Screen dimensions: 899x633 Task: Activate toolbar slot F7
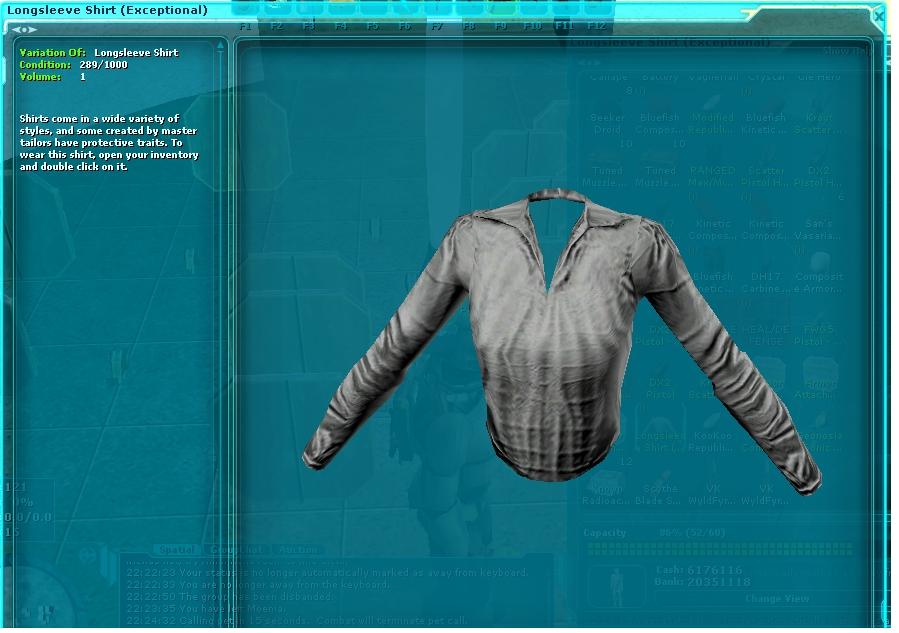437,26
